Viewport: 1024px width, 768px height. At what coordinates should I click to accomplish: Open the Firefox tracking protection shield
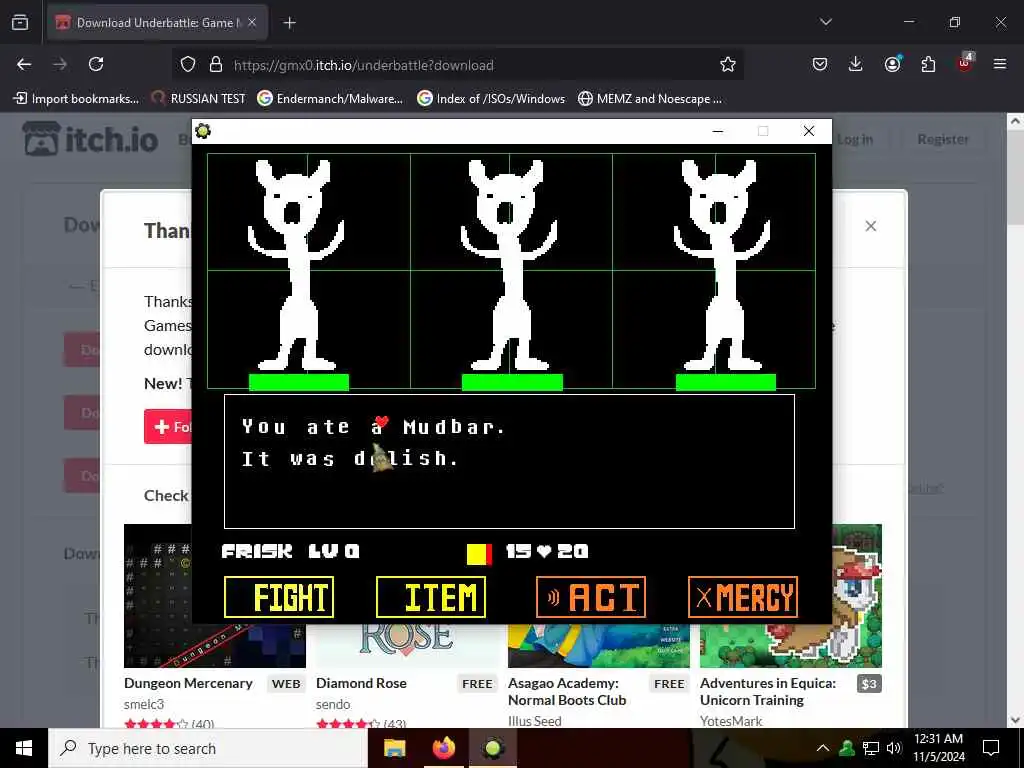188,65
